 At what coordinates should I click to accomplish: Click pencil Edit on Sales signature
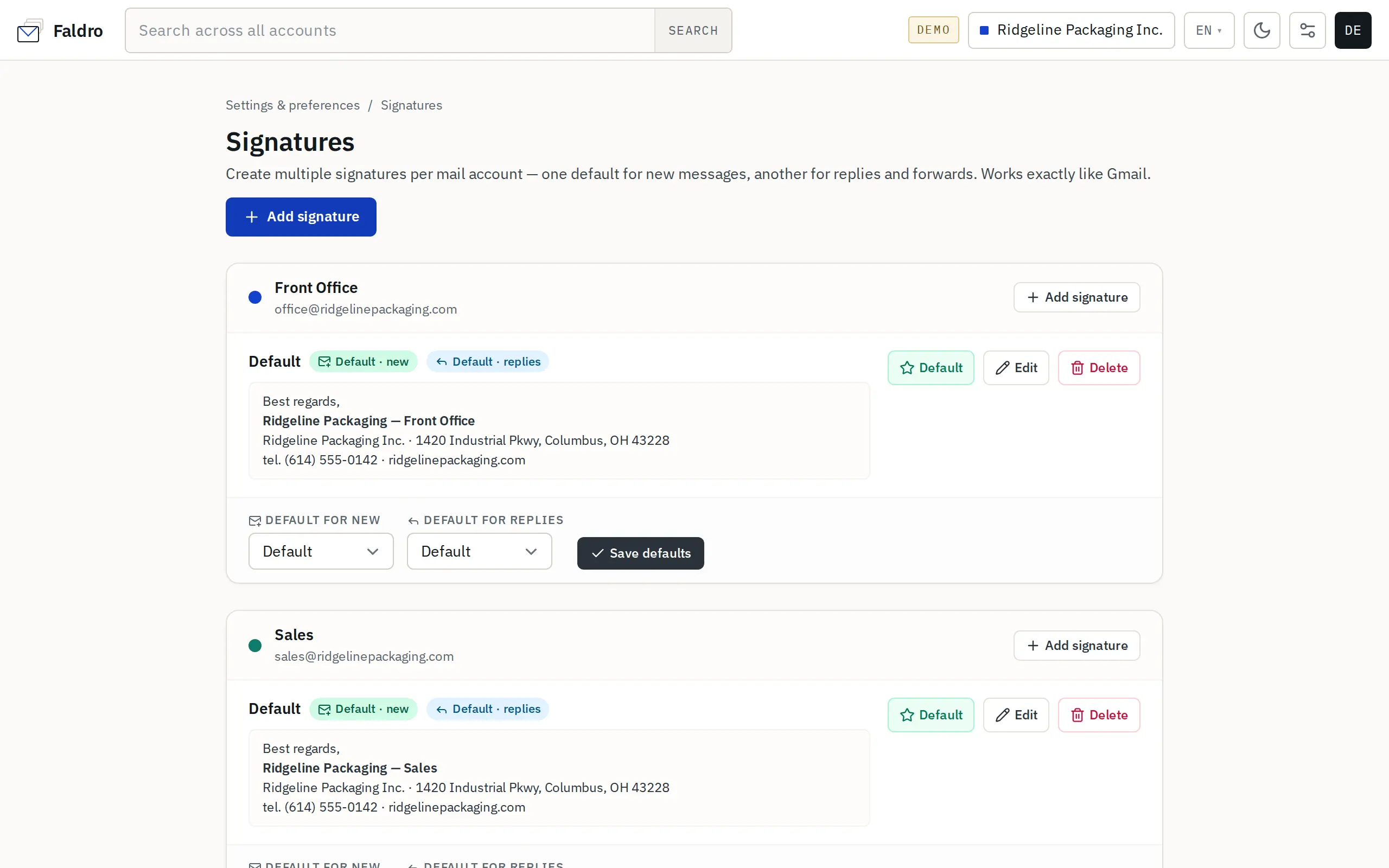click(1015, 714)
